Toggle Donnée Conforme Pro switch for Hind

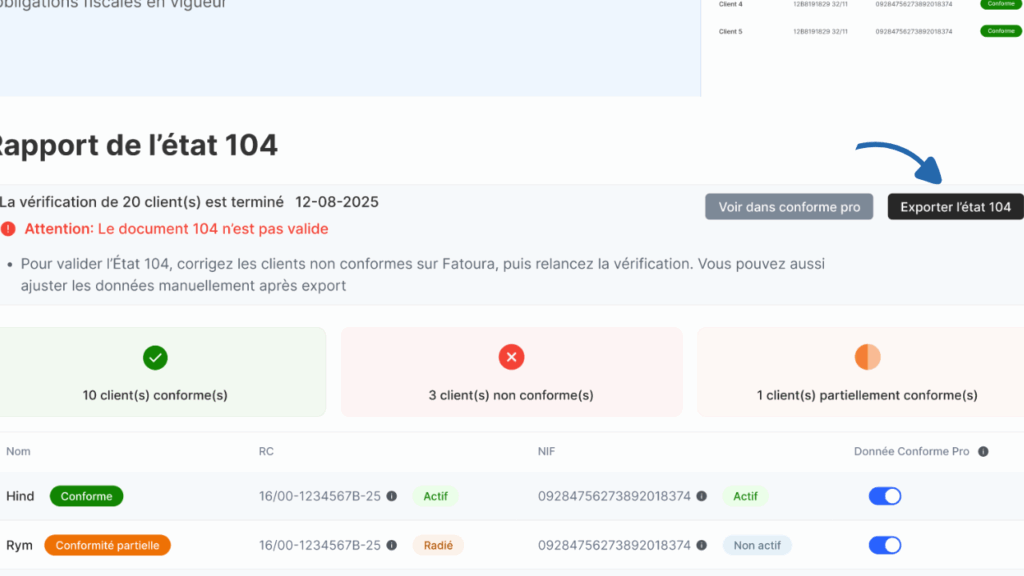tap(885, 496)
